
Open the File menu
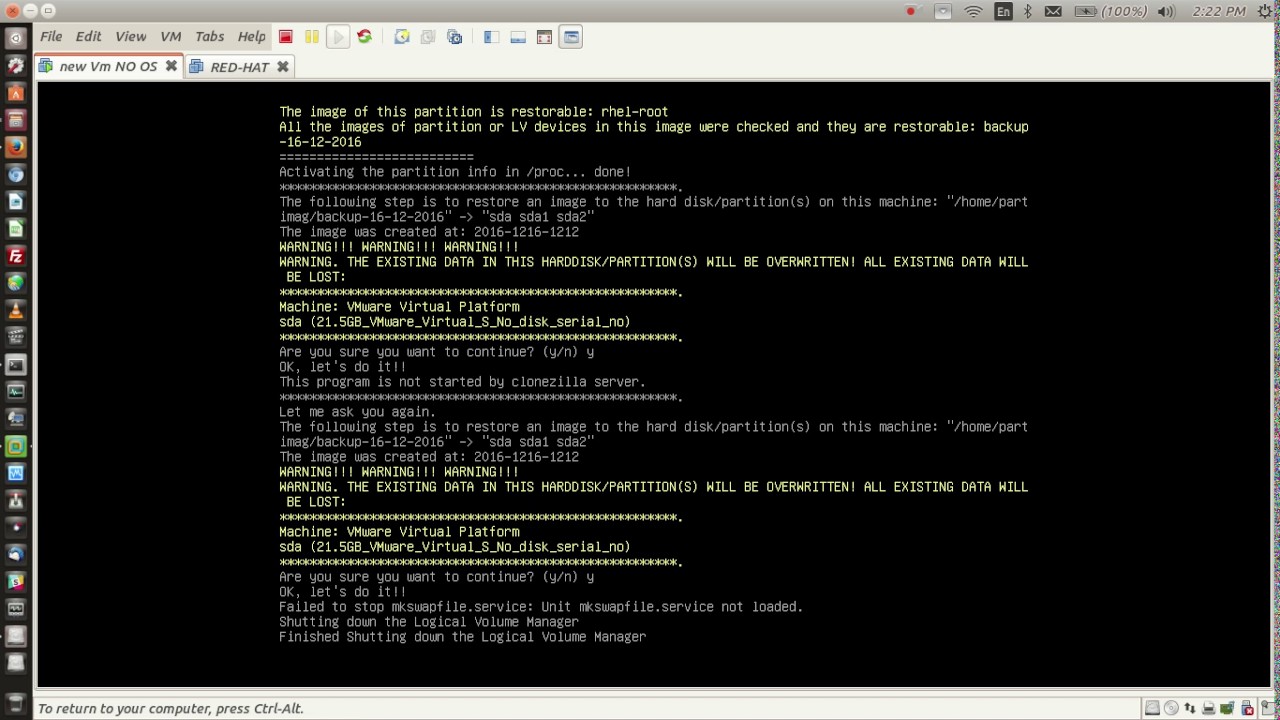[51, 36]
